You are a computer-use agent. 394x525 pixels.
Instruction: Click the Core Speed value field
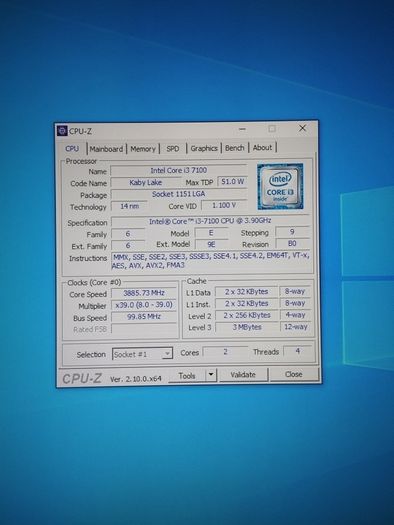pos(144,293)
